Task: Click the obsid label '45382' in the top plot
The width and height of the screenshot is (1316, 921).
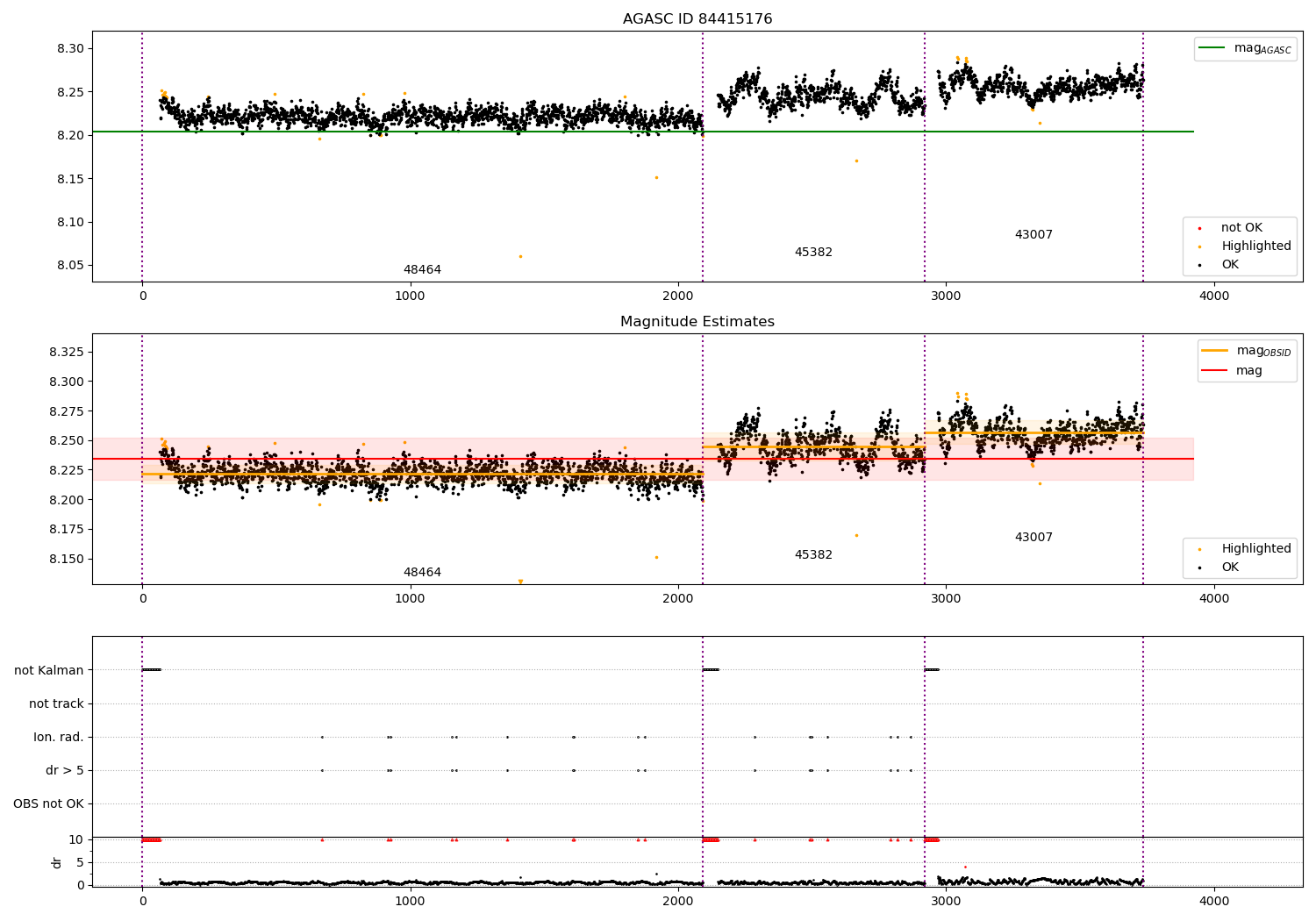Action: 813,253
